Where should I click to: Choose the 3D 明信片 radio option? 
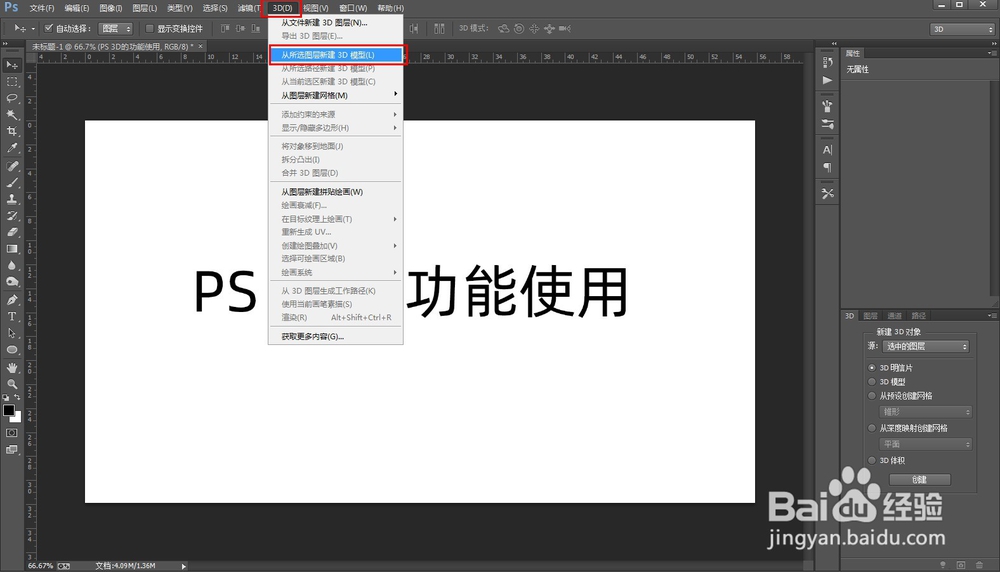pos(872,368)
